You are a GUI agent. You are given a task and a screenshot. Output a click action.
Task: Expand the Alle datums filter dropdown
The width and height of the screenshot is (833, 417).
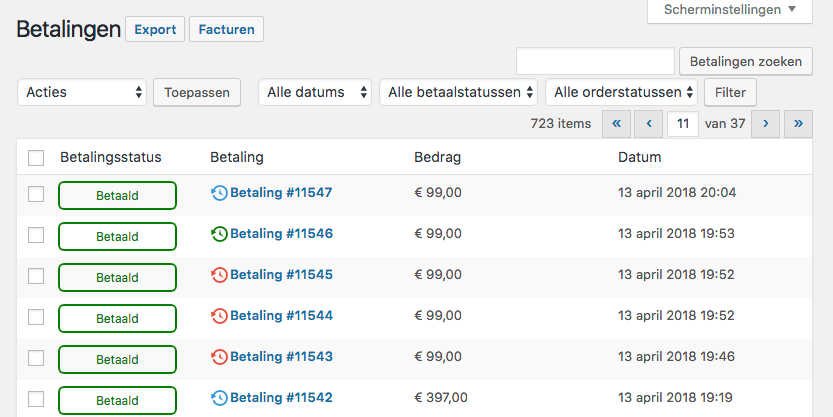[x=315, y=93]
